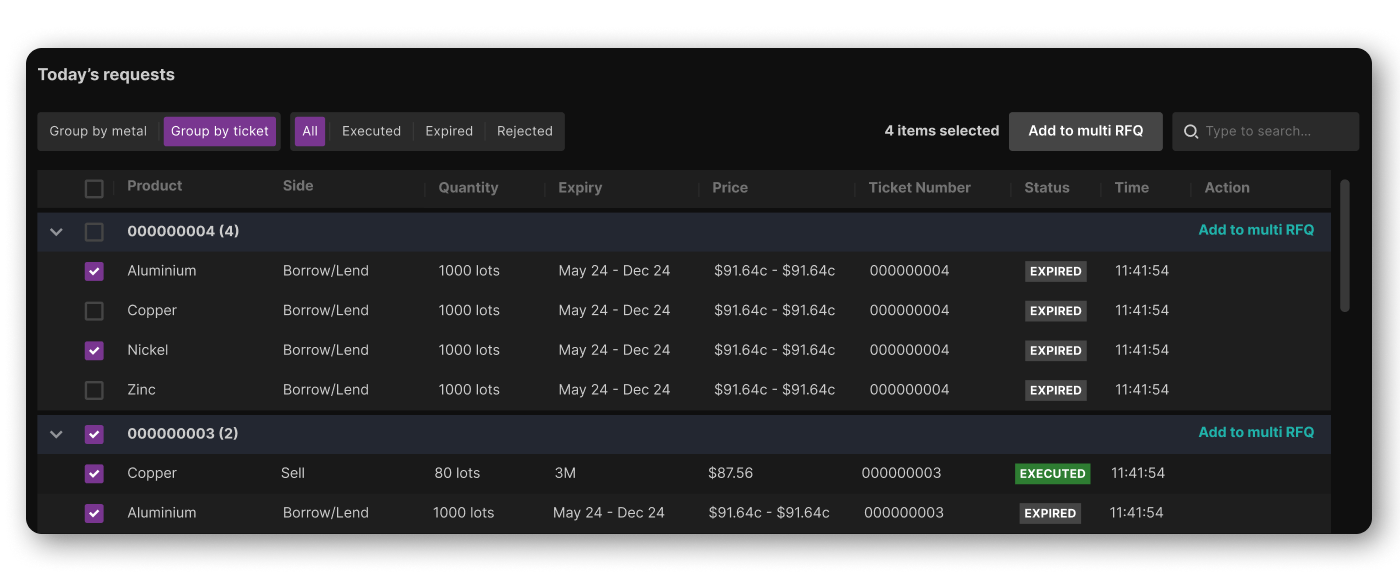Click the vertical scrollbar of the table
This screenshot has height=580, width=1400.
[x=1345, y=246]
